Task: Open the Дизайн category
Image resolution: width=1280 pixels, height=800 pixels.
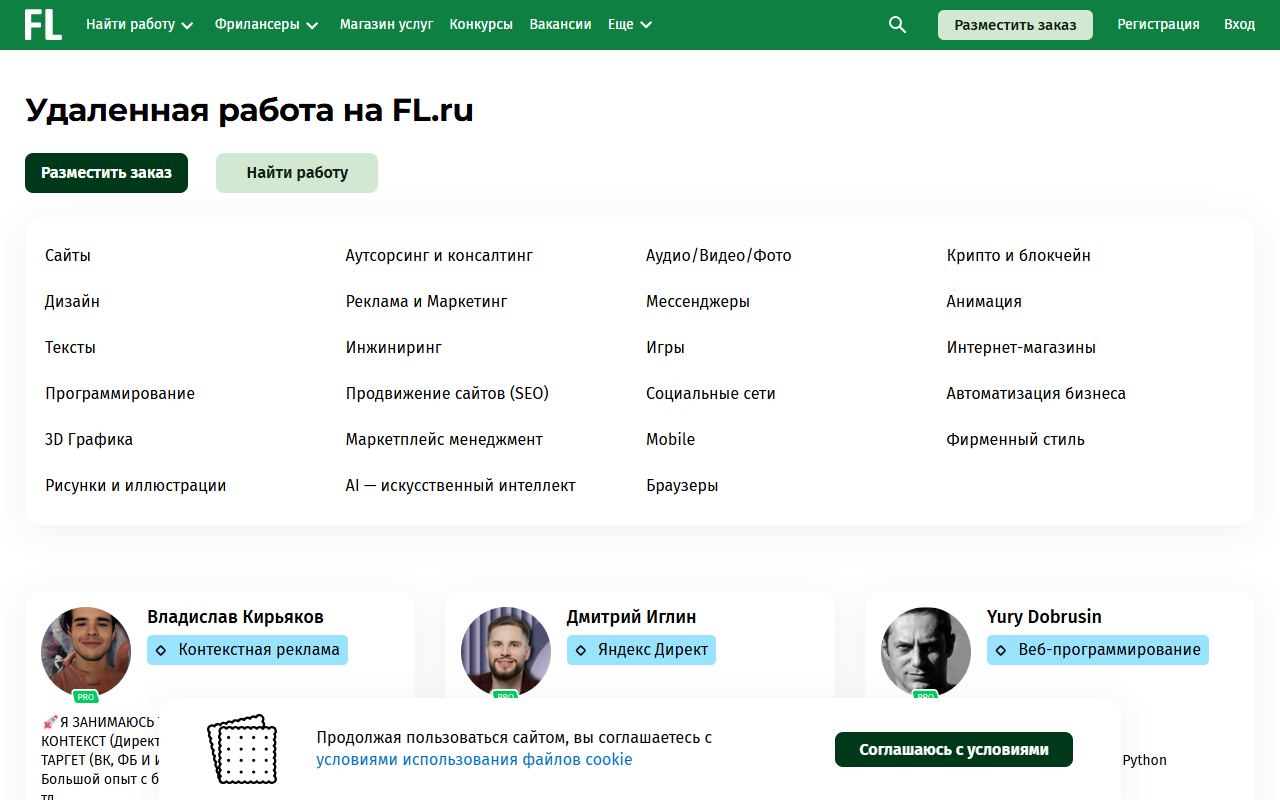Action: click(x=72, y=302)
